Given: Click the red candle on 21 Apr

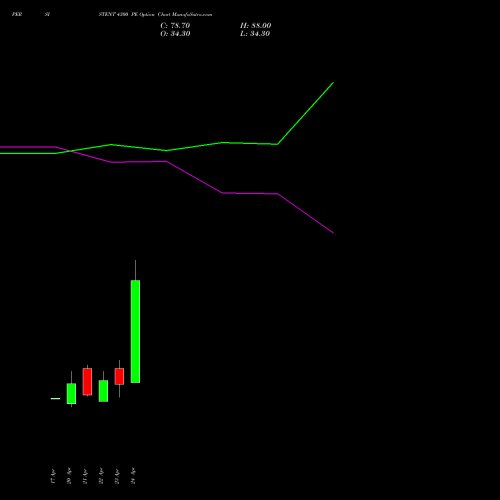Looking at the screenshot, I should (87, 382).
